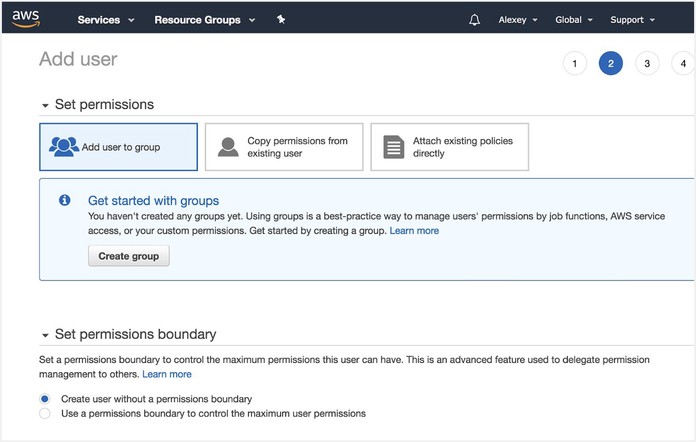This screenshot has width=696, height=442.
Task: Click the blue info icon in groups notice
Action: click(65, 201)
